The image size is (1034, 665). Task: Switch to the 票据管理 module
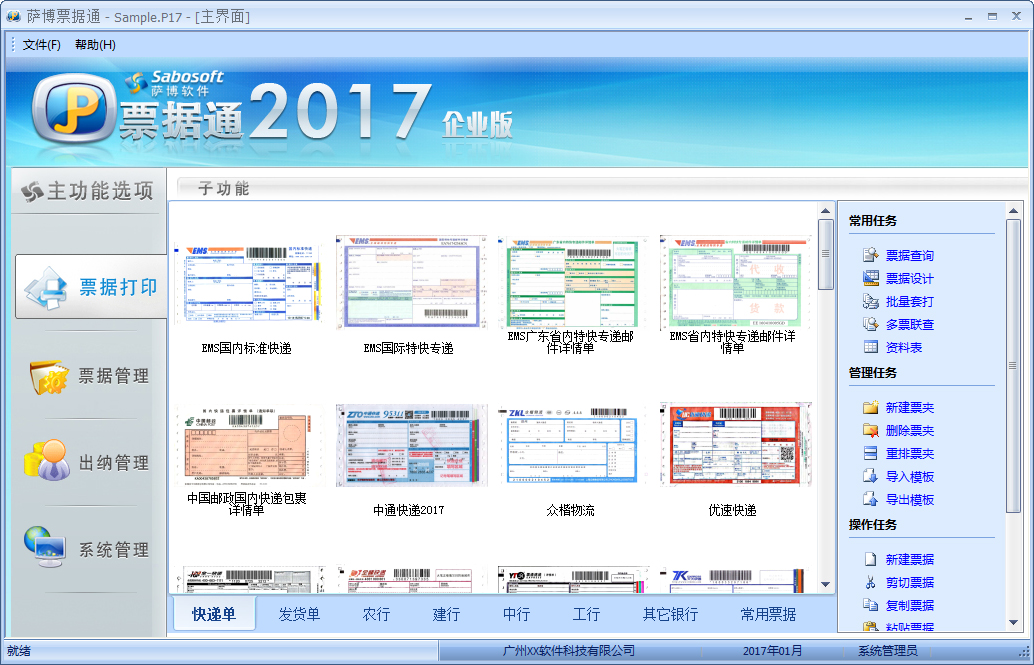click(88, 374)
